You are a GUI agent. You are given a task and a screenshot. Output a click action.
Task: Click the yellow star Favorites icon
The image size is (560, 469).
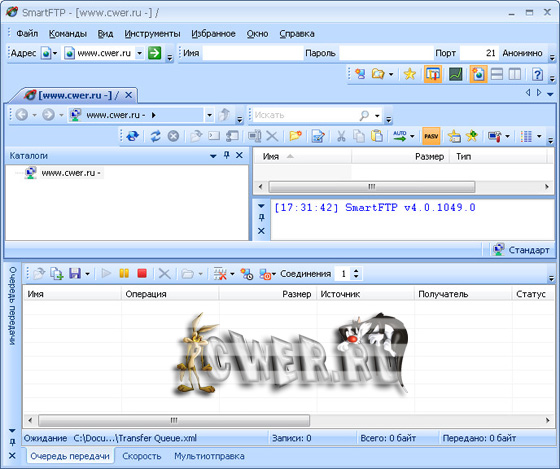tap(410, 74)
